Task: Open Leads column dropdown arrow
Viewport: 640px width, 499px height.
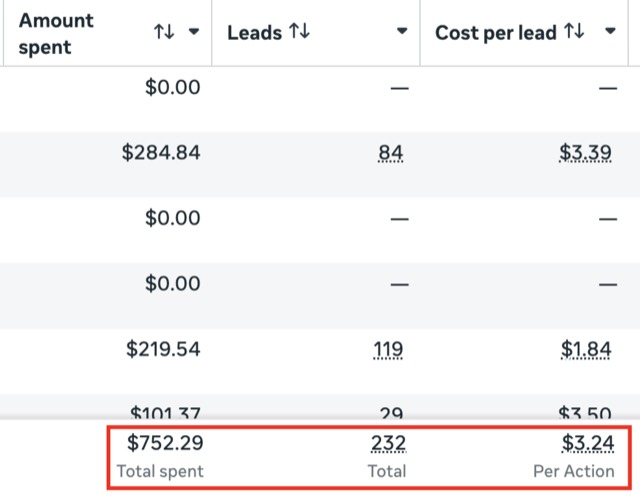Action: pos(402,31)
